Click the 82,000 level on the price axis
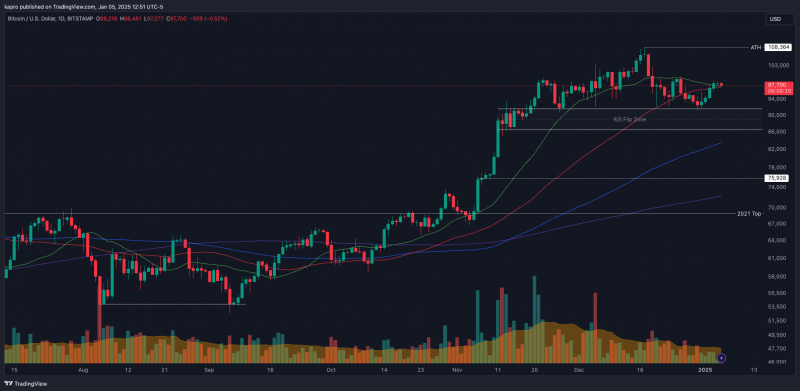This screenshot has width=800, height=391. [775, 149]
